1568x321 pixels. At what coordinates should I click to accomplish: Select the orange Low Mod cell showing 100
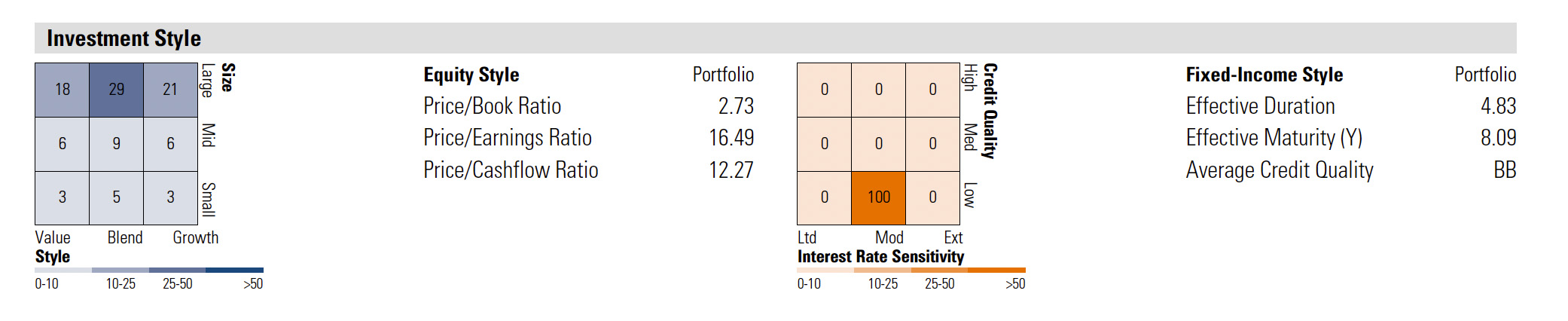878,197
